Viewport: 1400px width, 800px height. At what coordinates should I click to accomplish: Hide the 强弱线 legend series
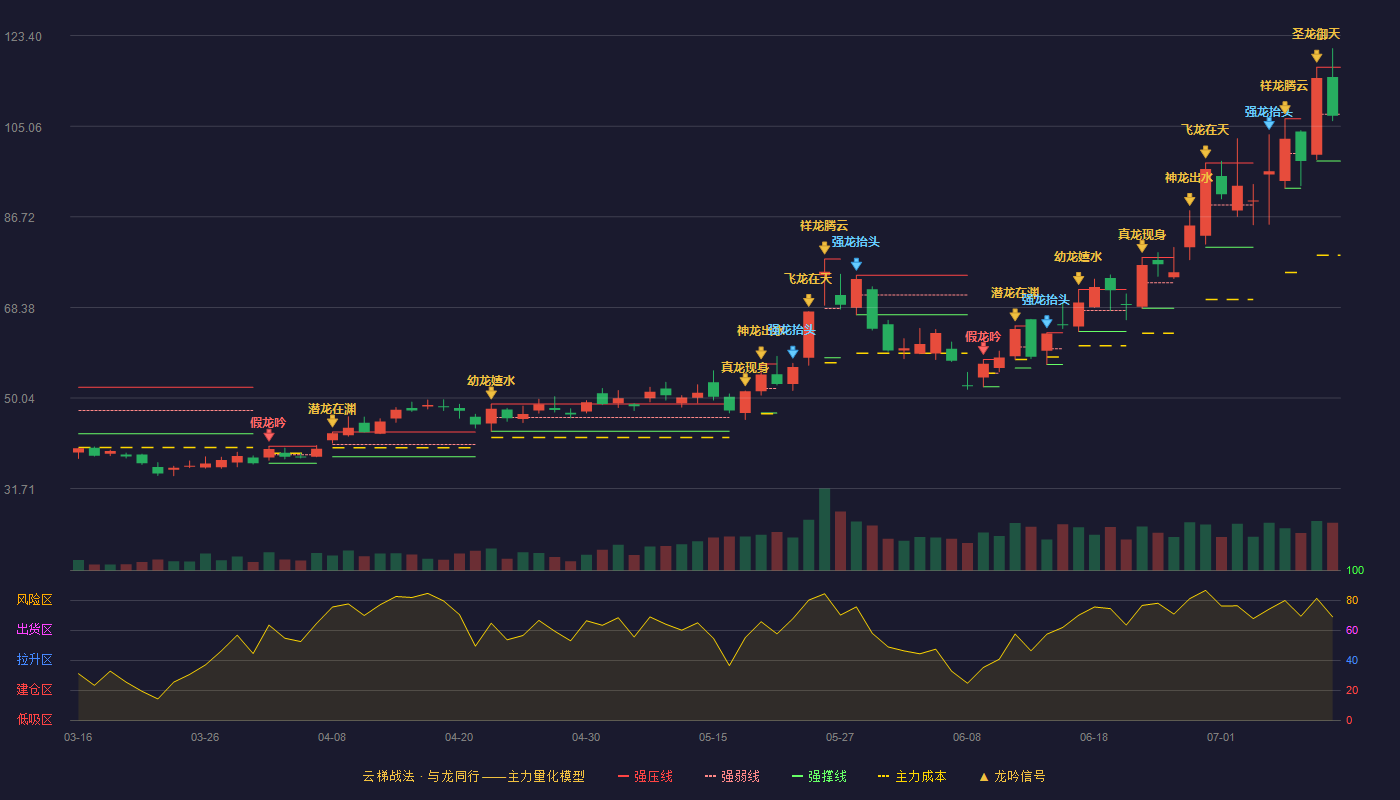[x=732, y=776]
